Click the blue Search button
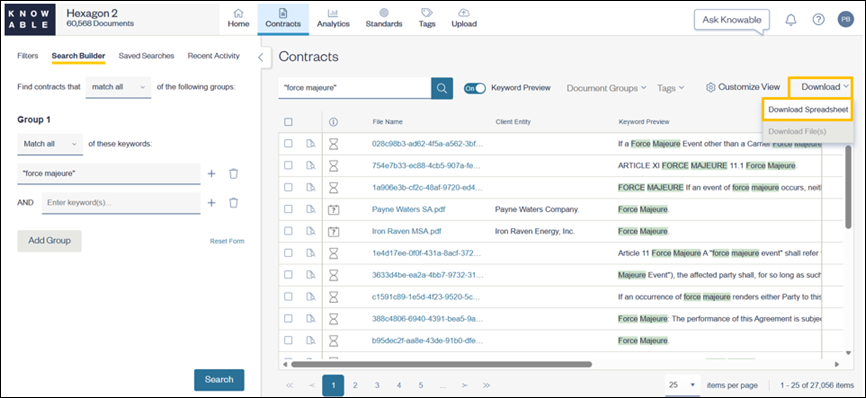The height and width of the screenshot is (398, 866). click(219, 380)
